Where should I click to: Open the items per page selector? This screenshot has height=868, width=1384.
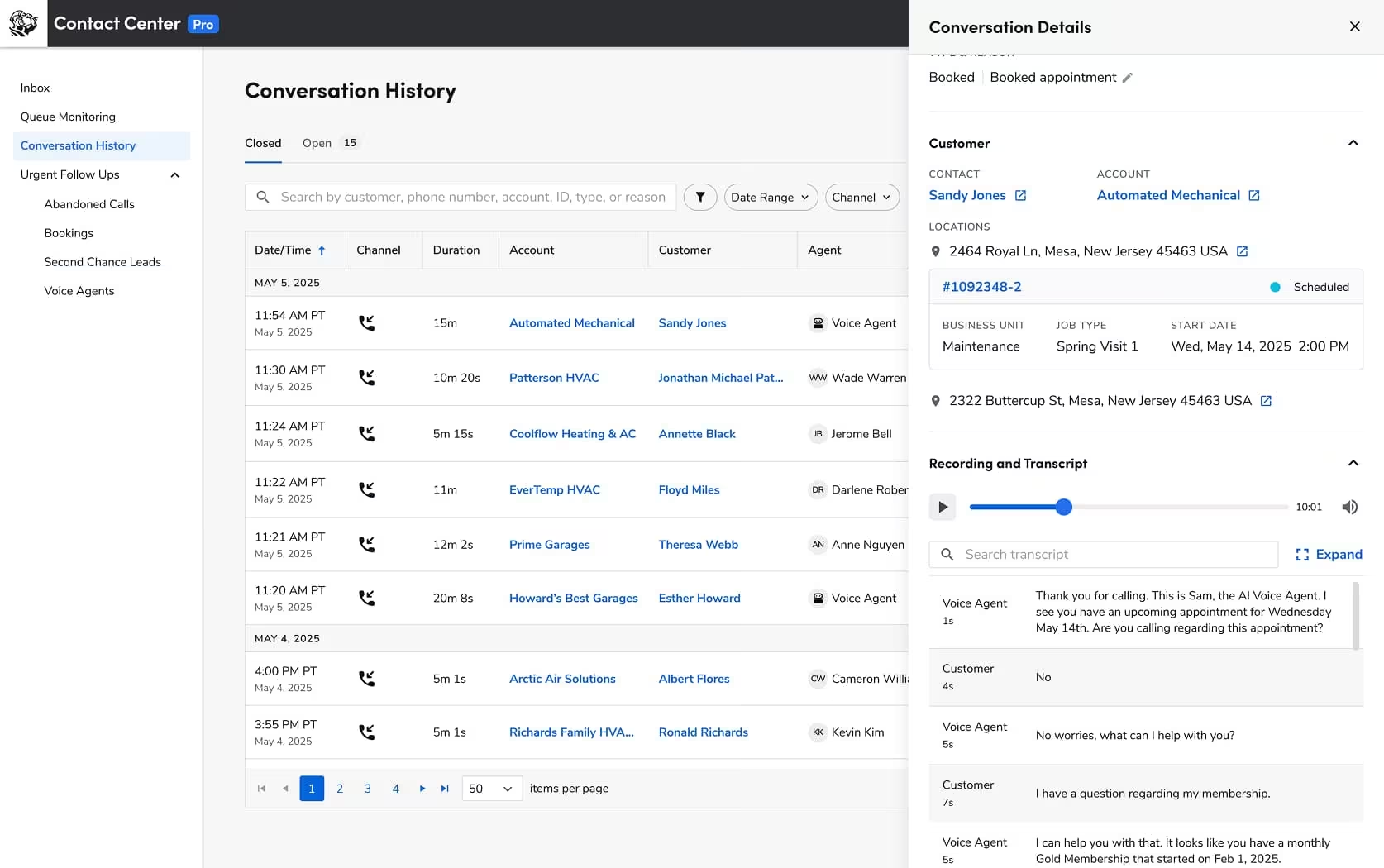tap(490, 789)
